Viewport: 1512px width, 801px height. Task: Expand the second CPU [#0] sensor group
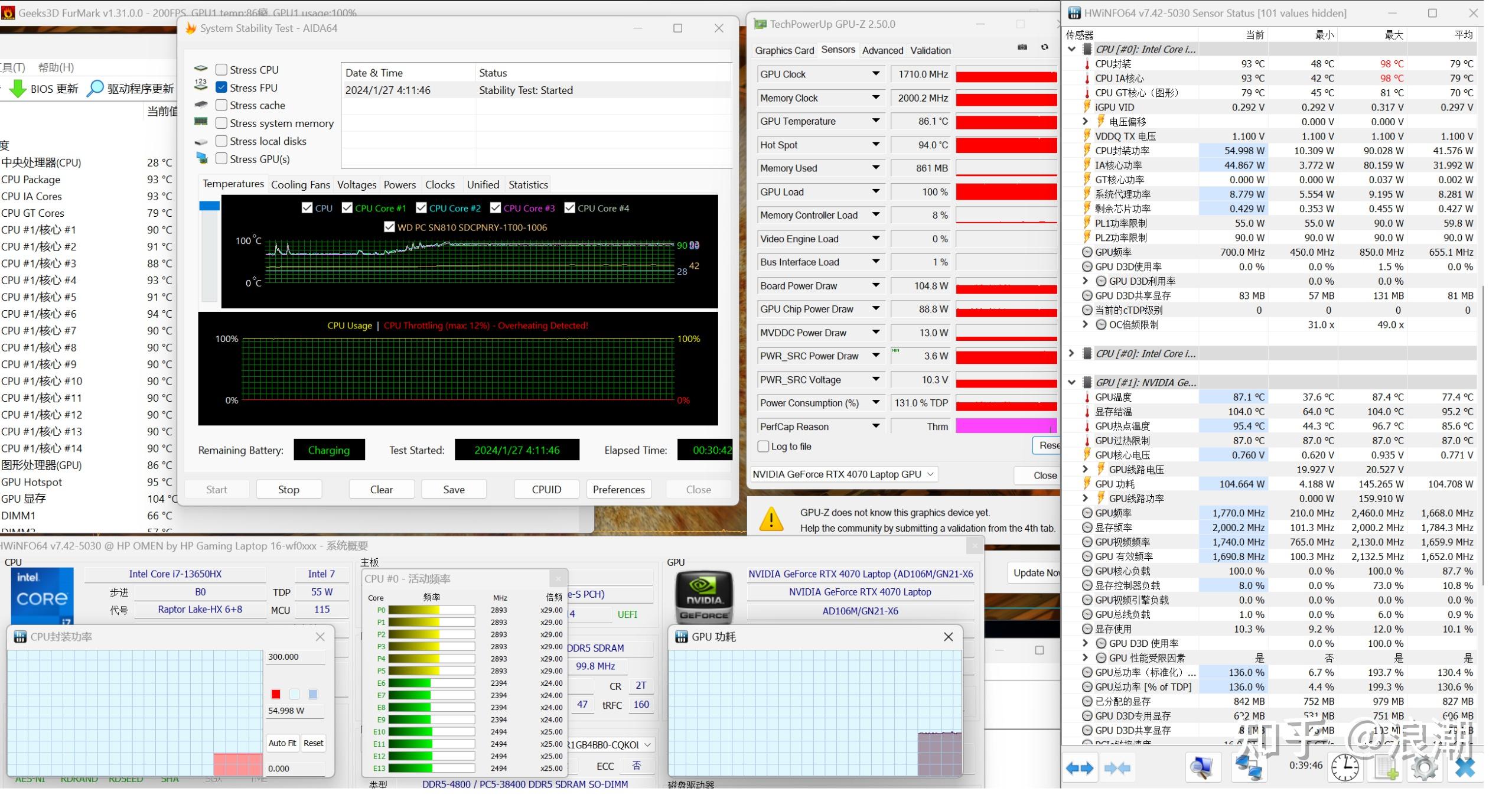point(1071,353)
